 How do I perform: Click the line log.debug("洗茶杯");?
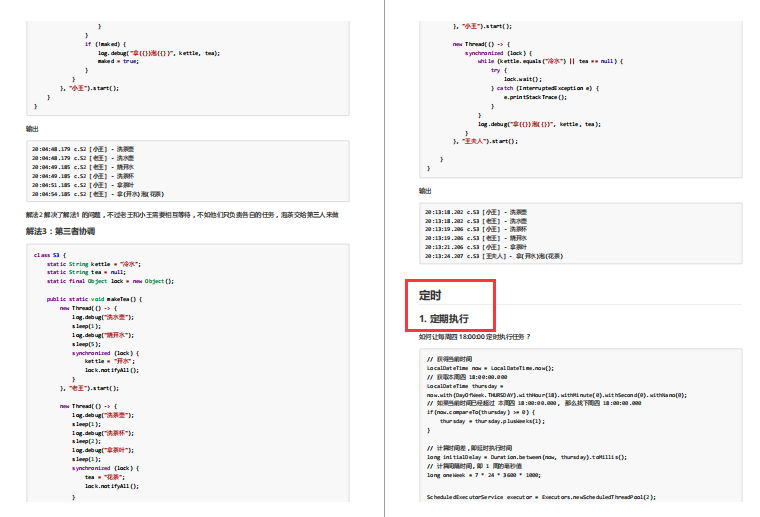103,433
